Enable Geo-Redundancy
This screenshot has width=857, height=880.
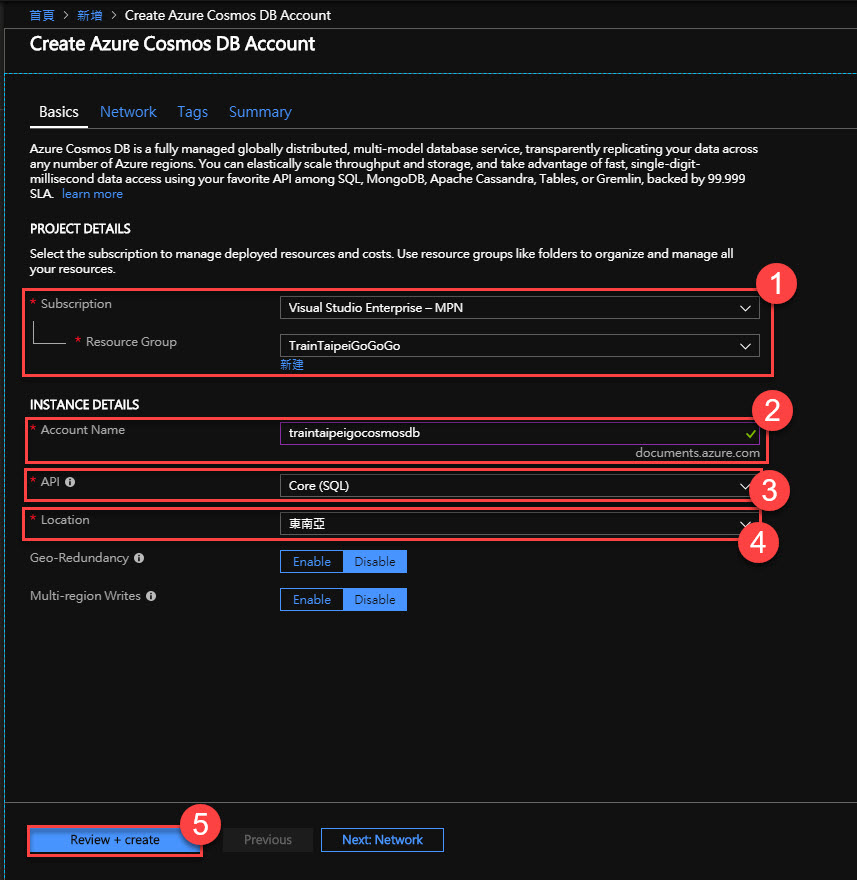click(312, 562)
